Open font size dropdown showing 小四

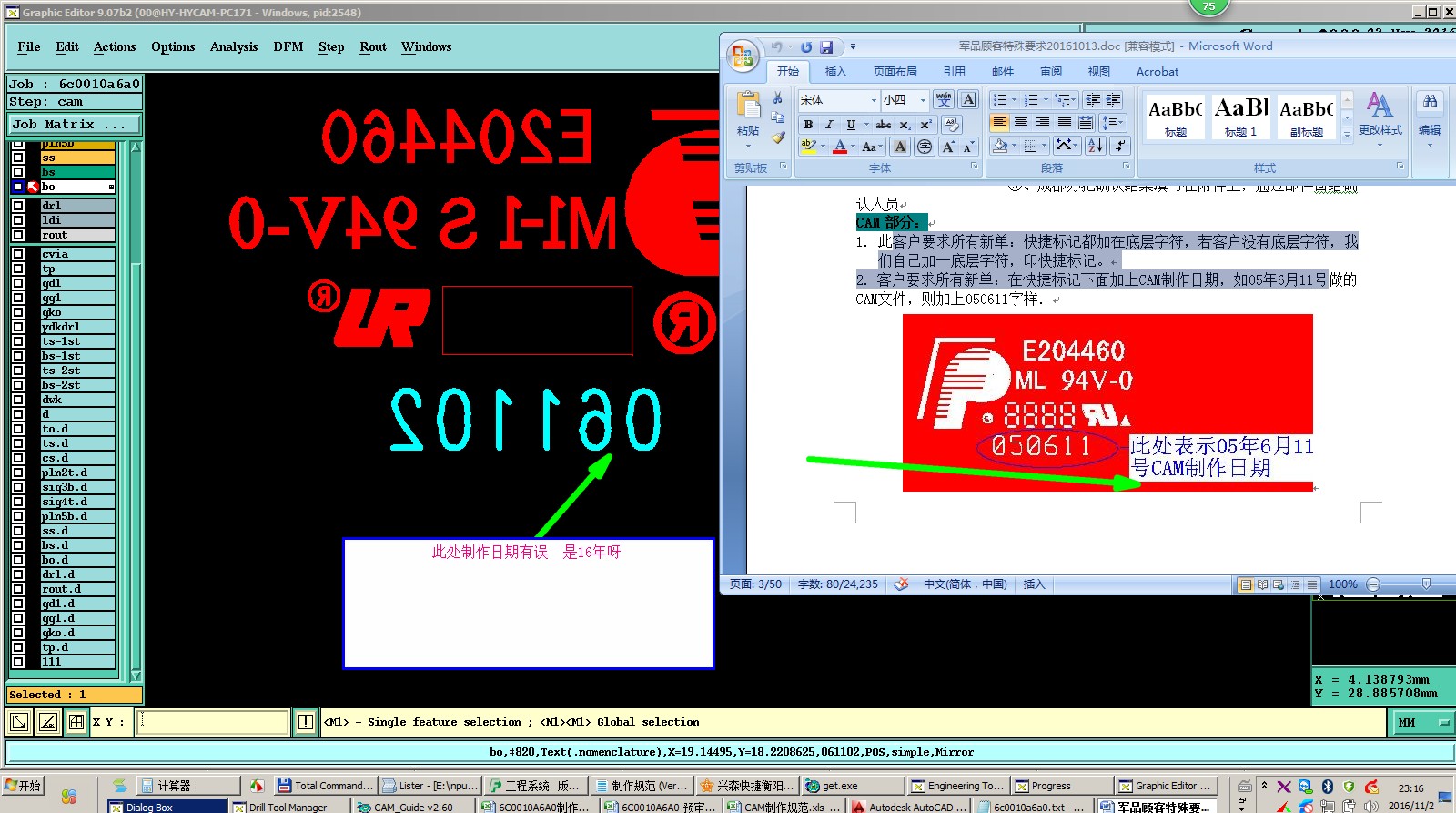[x=923, y=100]
